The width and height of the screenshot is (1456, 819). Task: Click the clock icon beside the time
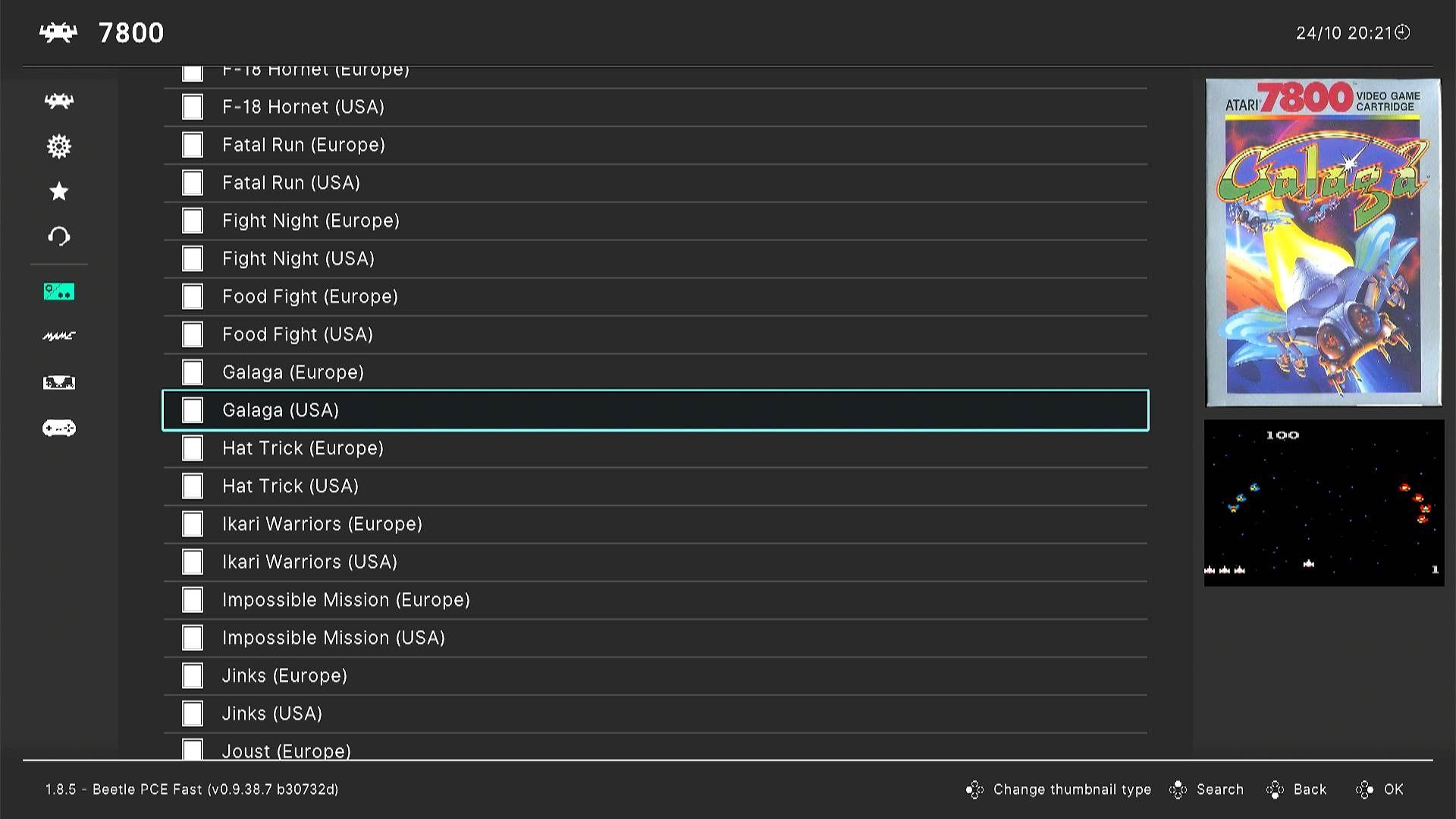point(1403,32)
